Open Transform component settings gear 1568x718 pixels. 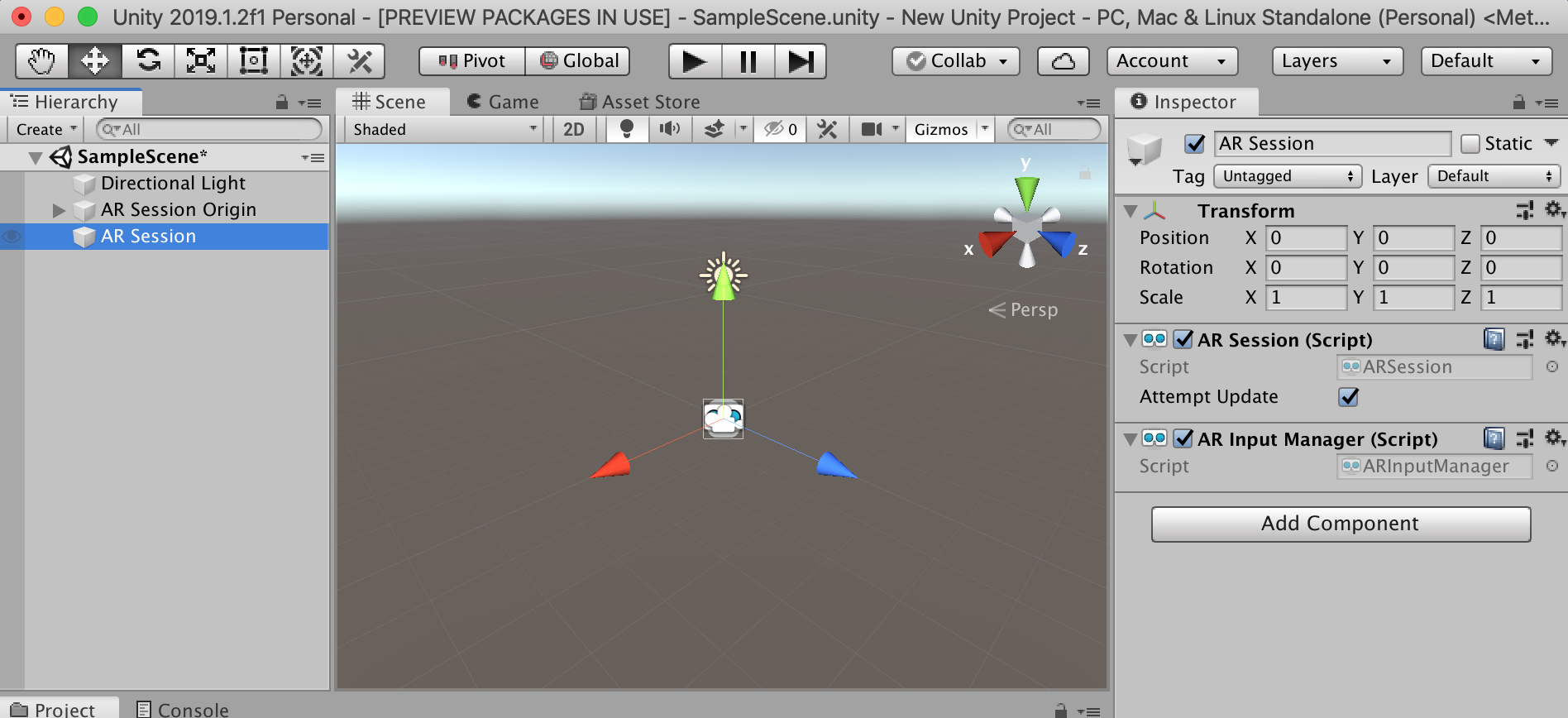(x=1555, y=210)
